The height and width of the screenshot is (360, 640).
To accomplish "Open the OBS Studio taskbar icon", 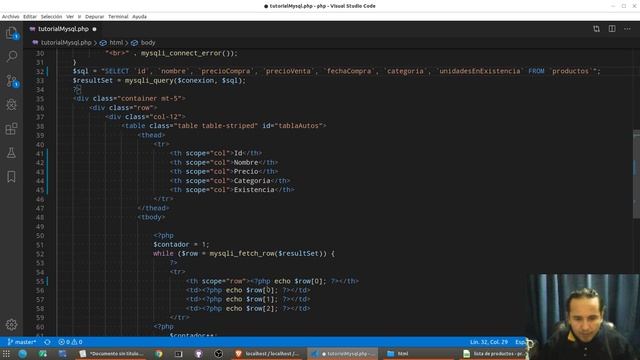I will pyautogui.click(x=219, y=354).
